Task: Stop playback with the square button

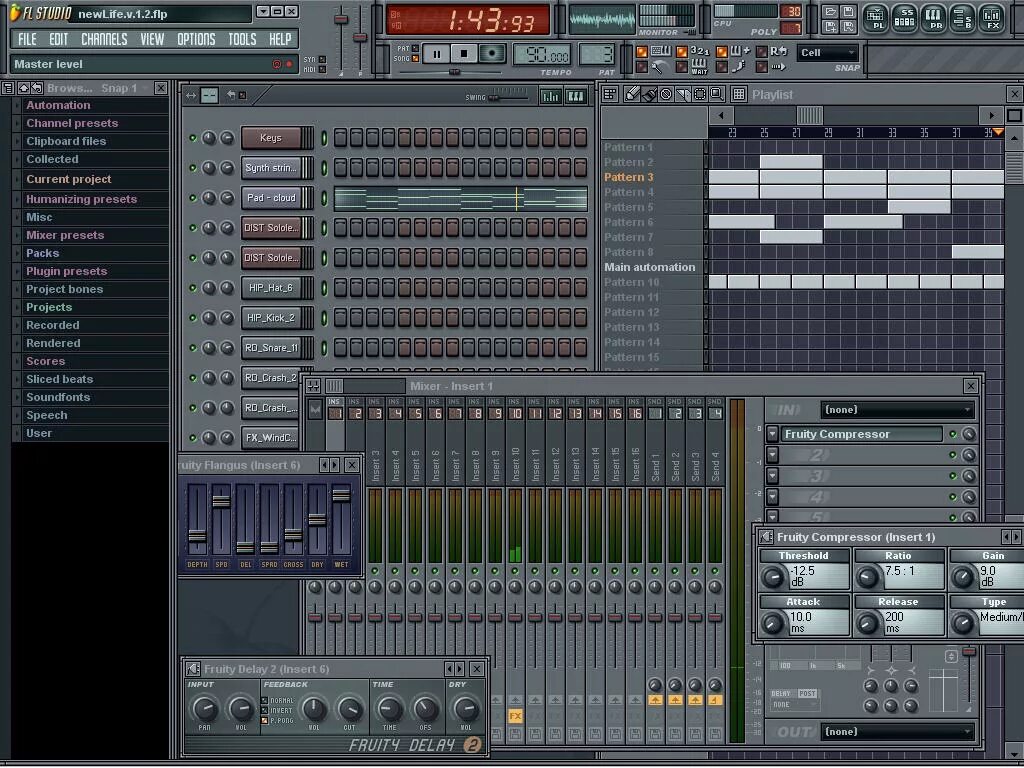Action: [x=464, y=54]
